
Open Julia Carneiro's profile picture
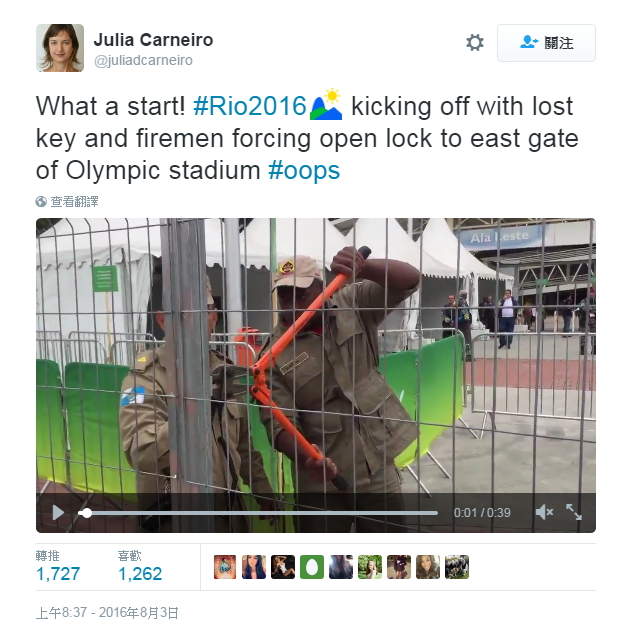click(60, 48)
